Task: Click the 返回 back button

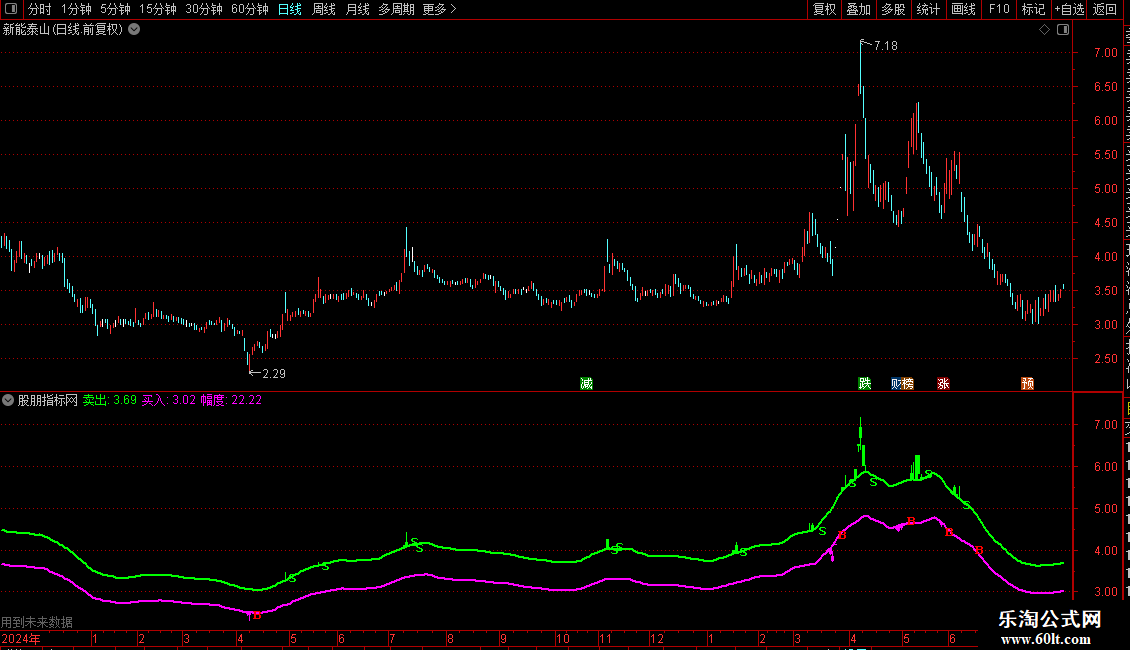Action: click(1105, 9)
